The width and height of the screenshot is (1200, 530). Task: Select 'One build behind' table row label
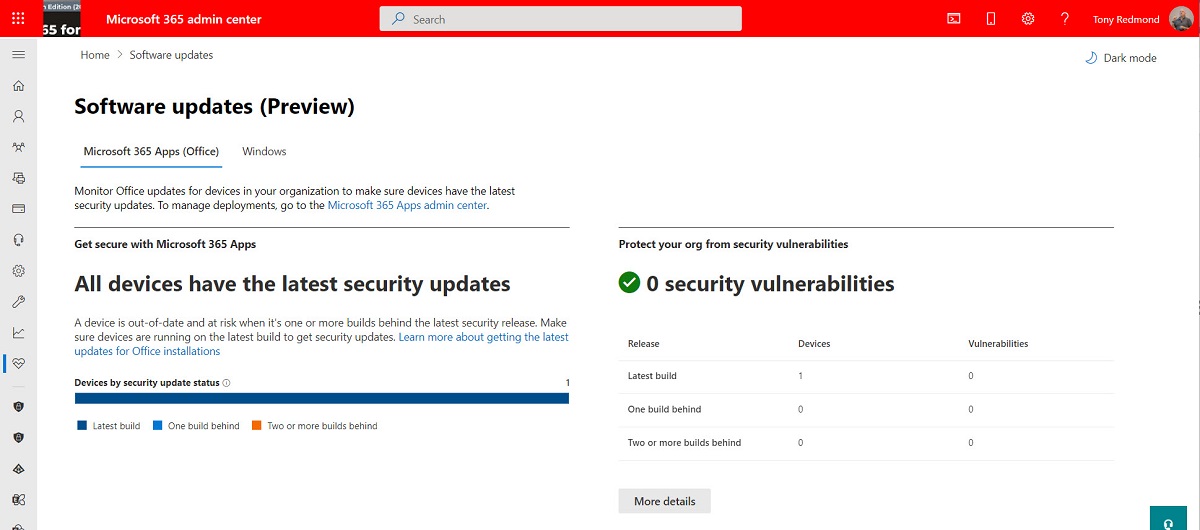tap(664, 409)
